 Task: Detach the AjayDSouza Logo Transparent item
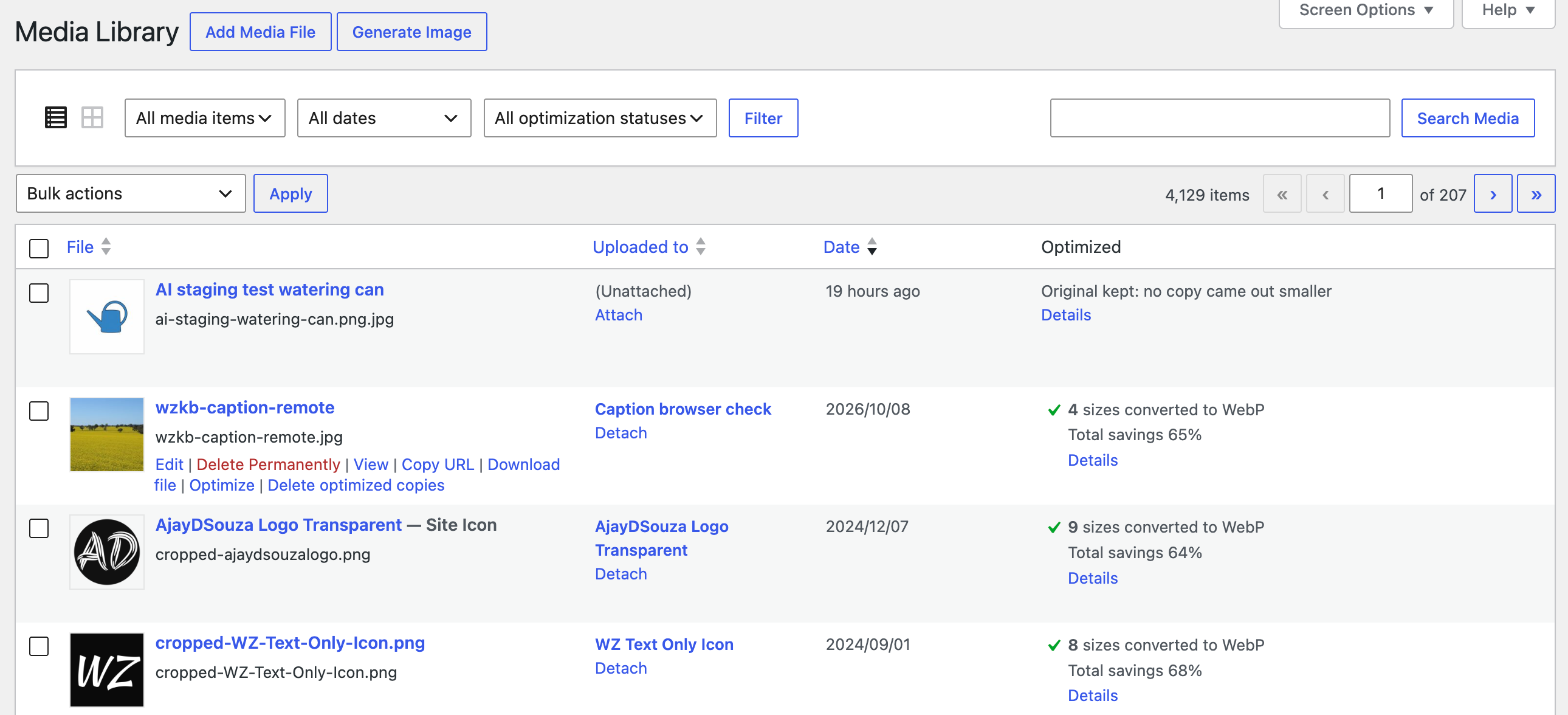coord(621,574)
